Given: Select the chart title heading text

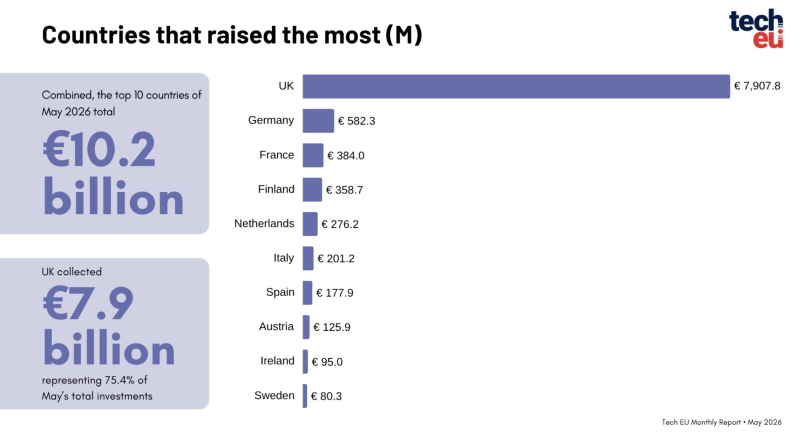Looking at the screenshot, I should coord(232,35).
